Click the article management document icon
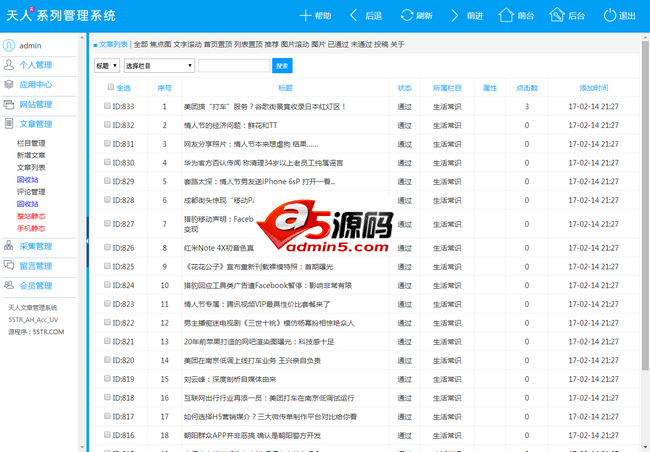 click(x=9, y=124)
